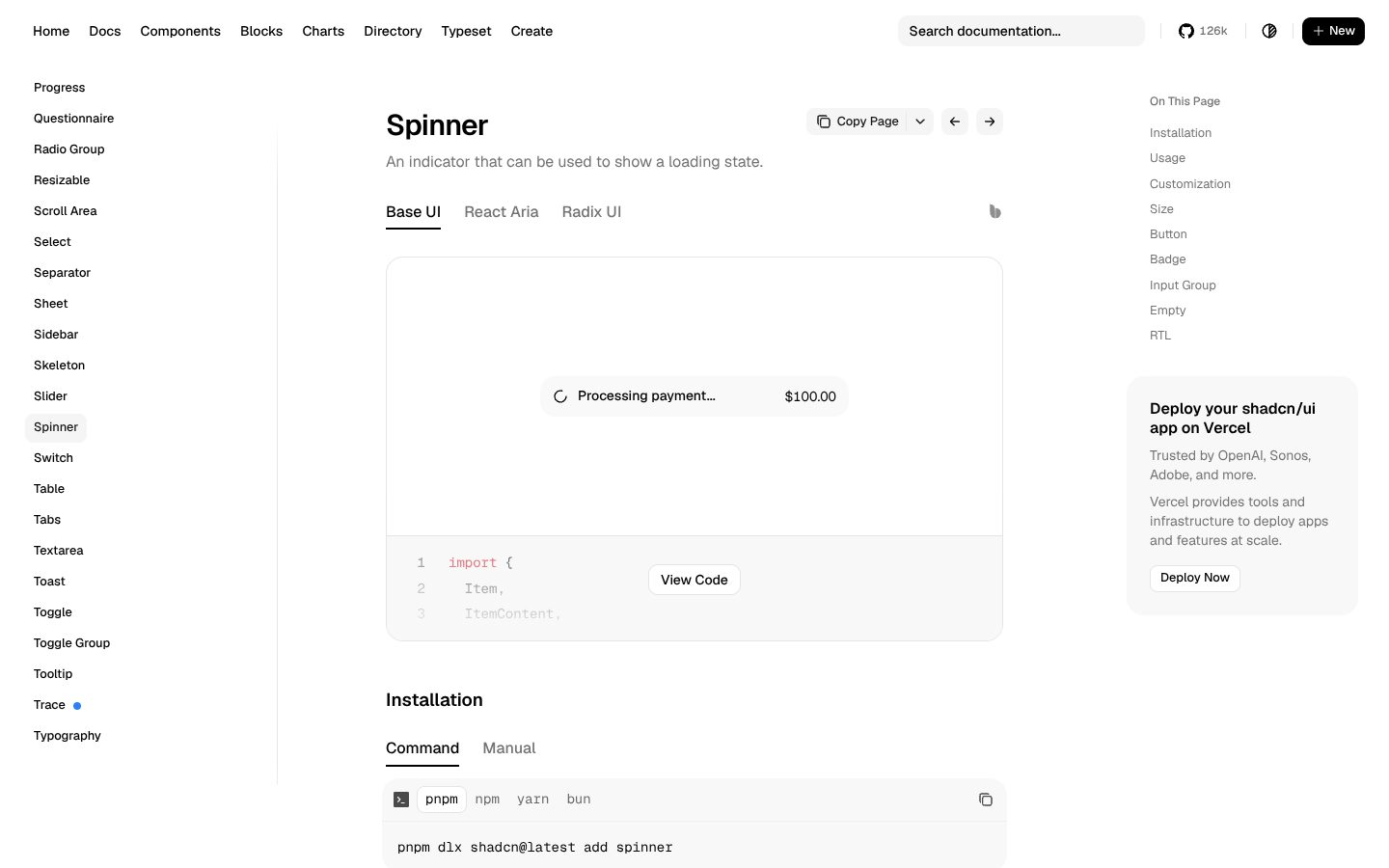Click the spinner icon in Processing payment
This screenshot has width=1389, height=868.
[x=560, y=396]
